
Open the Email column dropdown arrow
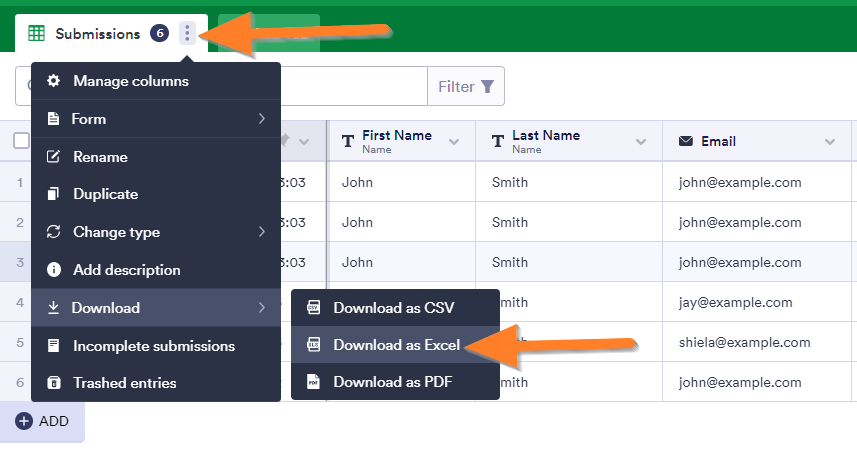(829, 142)
